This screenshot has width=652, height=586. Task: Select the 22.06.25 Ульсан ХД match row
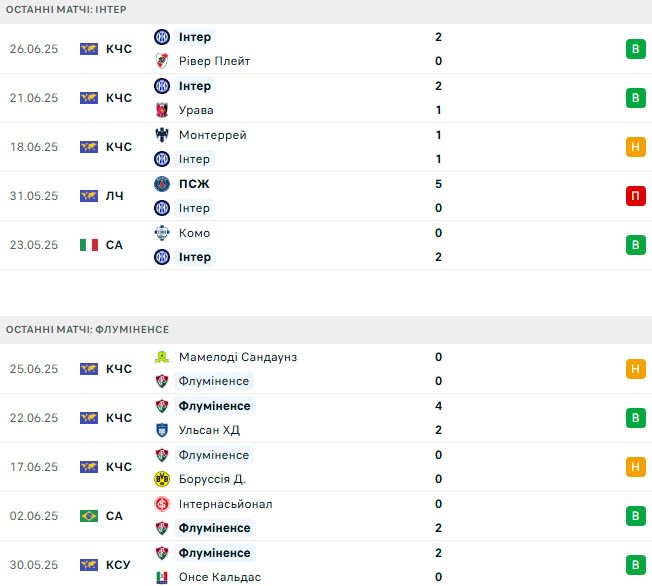pyautogui.click(x=326, y=418)
